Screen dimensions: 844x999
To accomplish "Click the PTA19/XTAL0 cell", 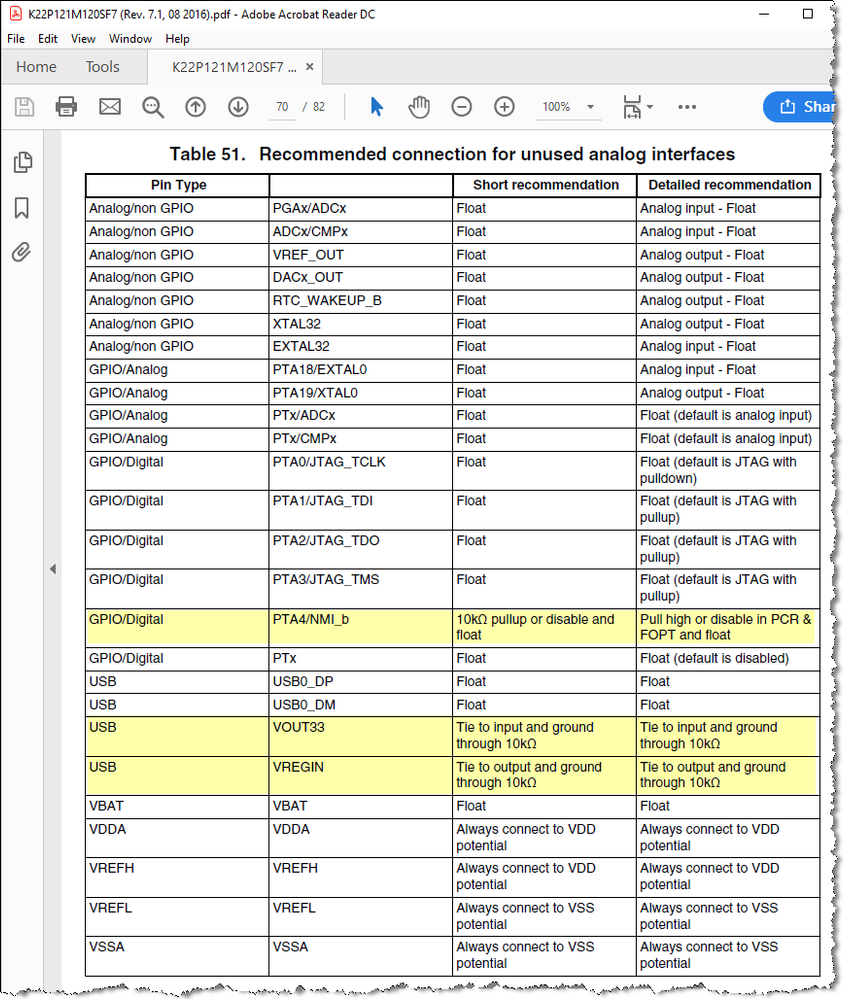I will (x=361, y=393).
